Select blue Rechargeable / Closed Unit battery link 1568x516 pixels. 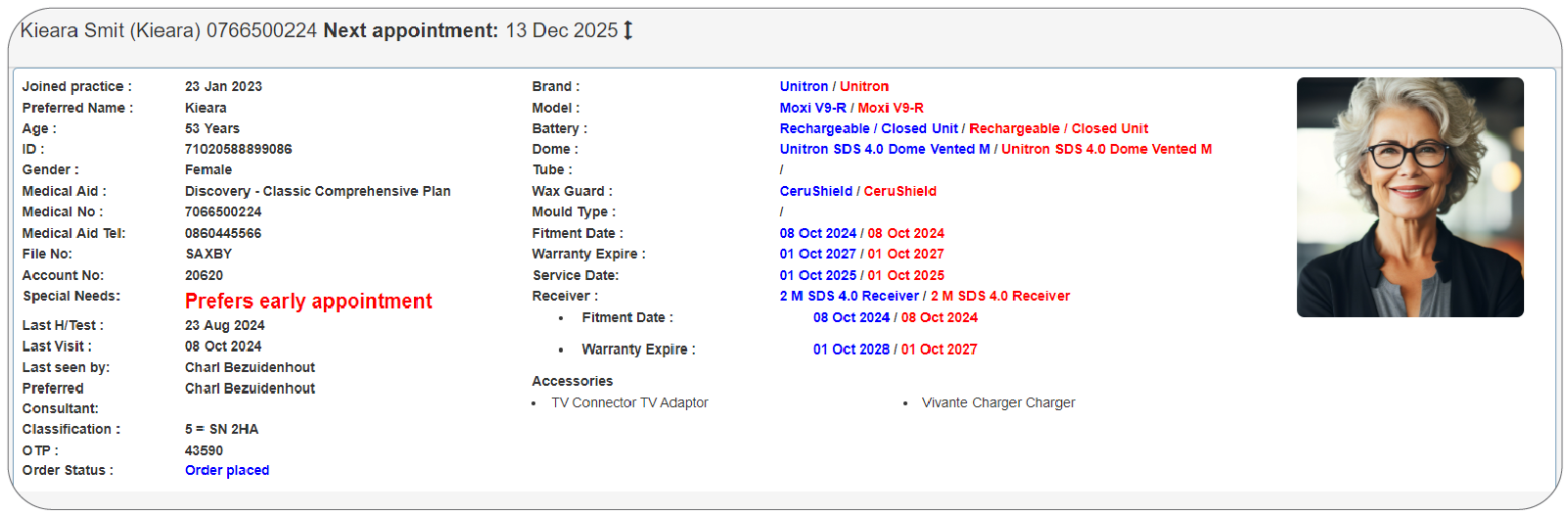[868, 128]
